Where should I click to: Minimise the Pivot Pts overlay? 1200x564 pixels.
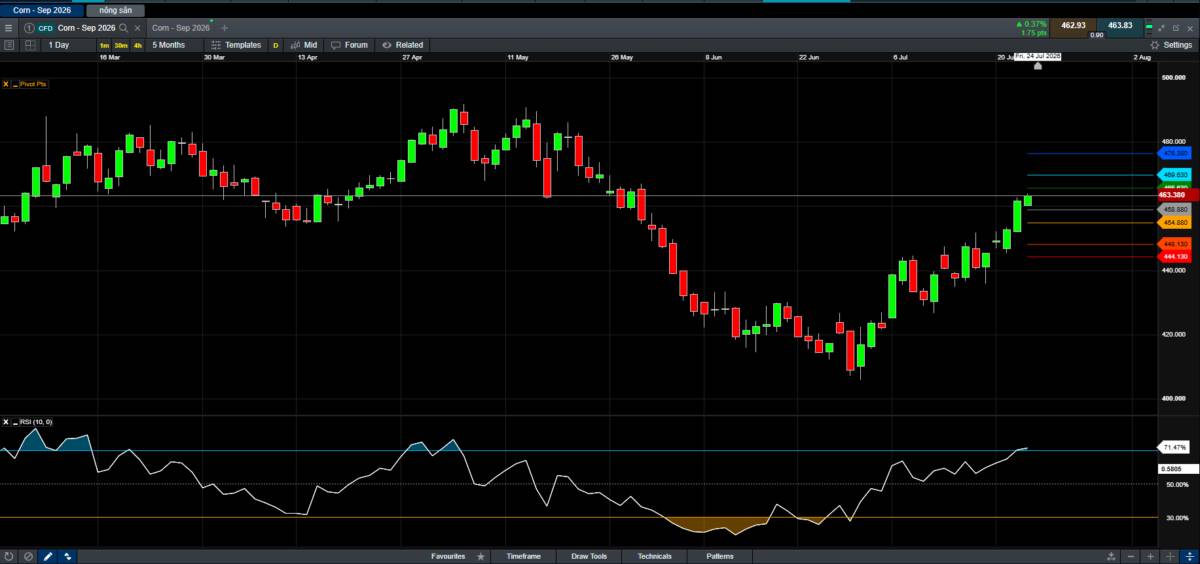pyautogui.click(x=15, y=84)
